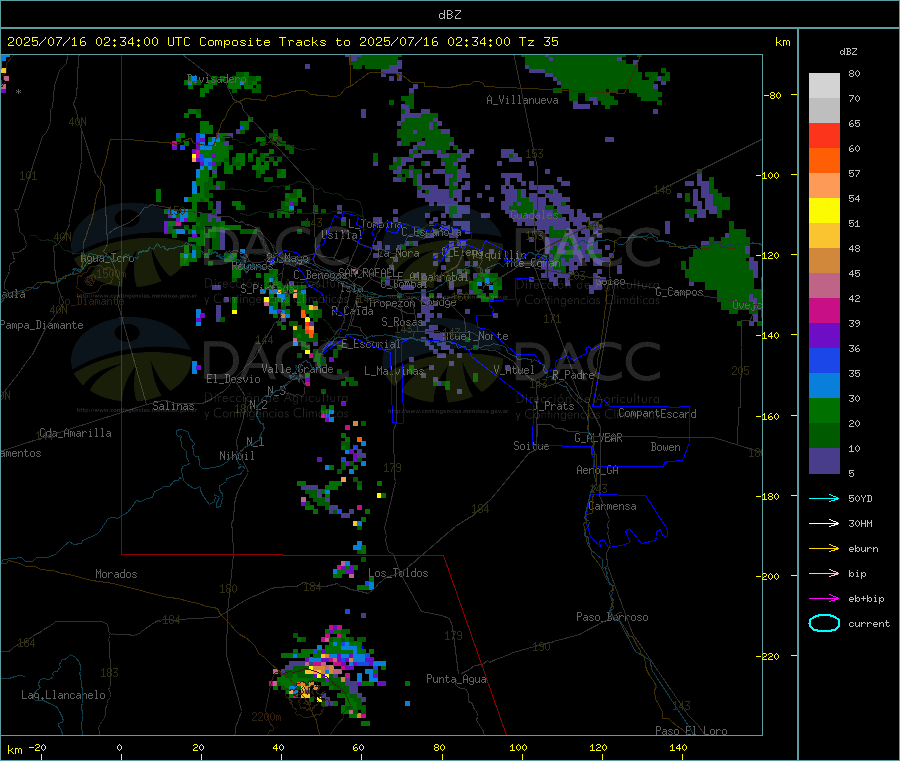
Task: Click the 'Carmensa' map label
Action: pyautogui.click(x=612, y=506)
